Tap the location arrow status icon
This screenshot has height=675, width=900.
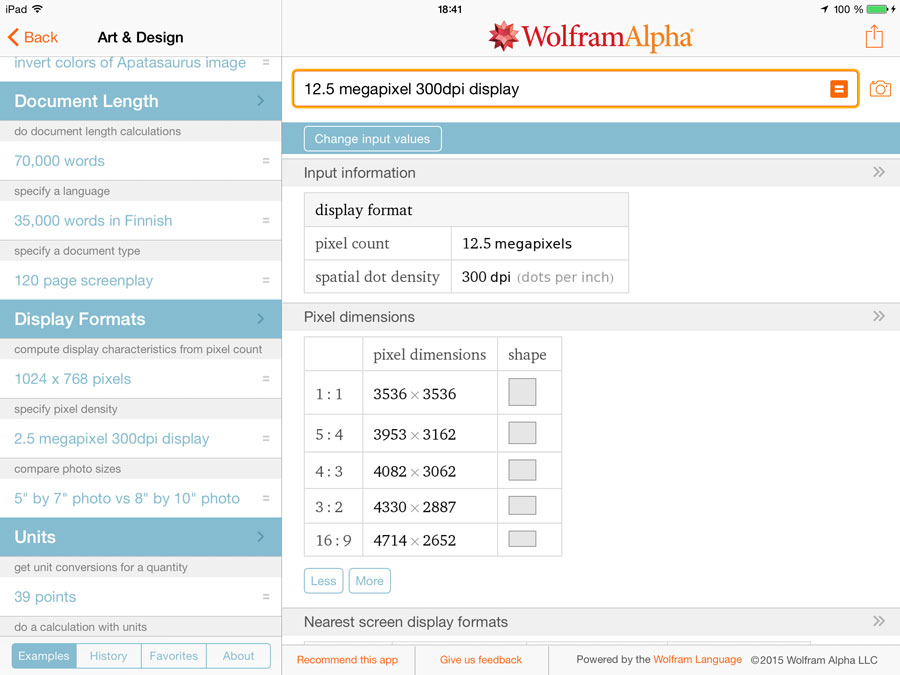point(824,9)
